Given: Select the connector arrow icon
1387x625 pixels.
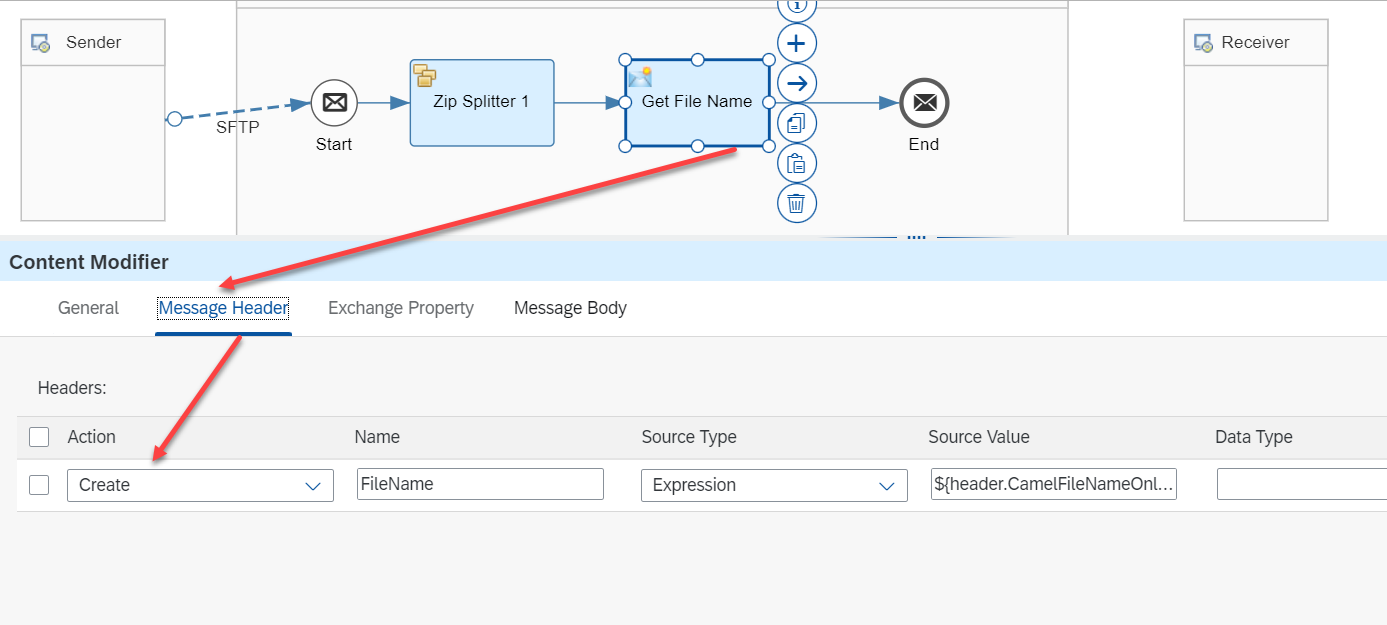Looking at the screenshot, I should (796, 83).
